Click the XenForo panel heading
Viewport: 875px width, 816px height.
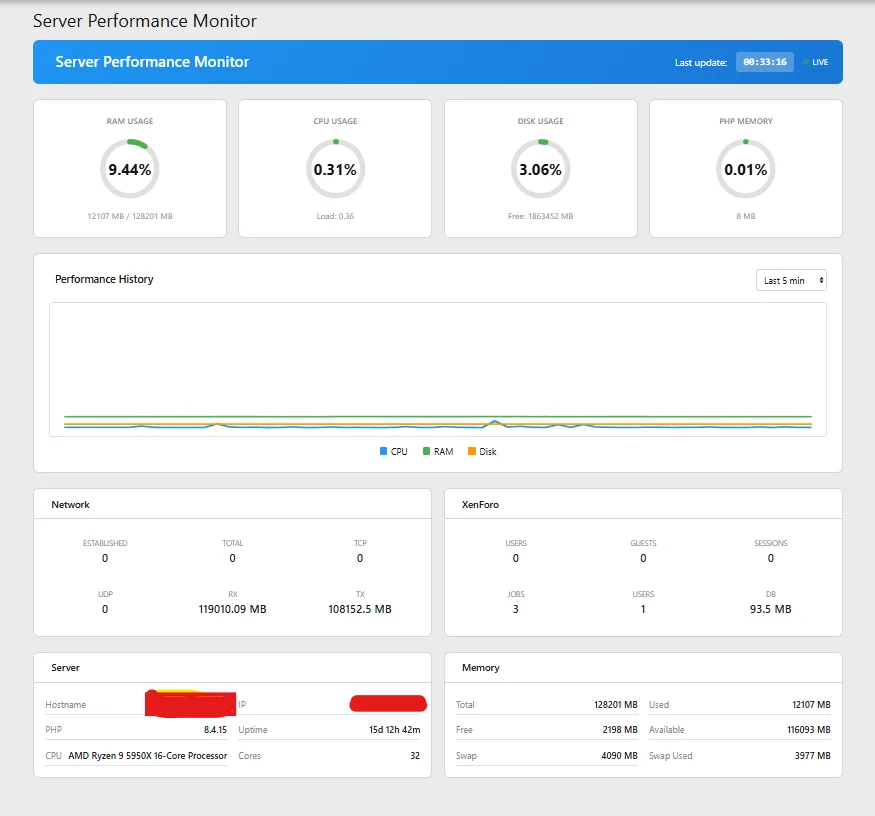[480, 505]
